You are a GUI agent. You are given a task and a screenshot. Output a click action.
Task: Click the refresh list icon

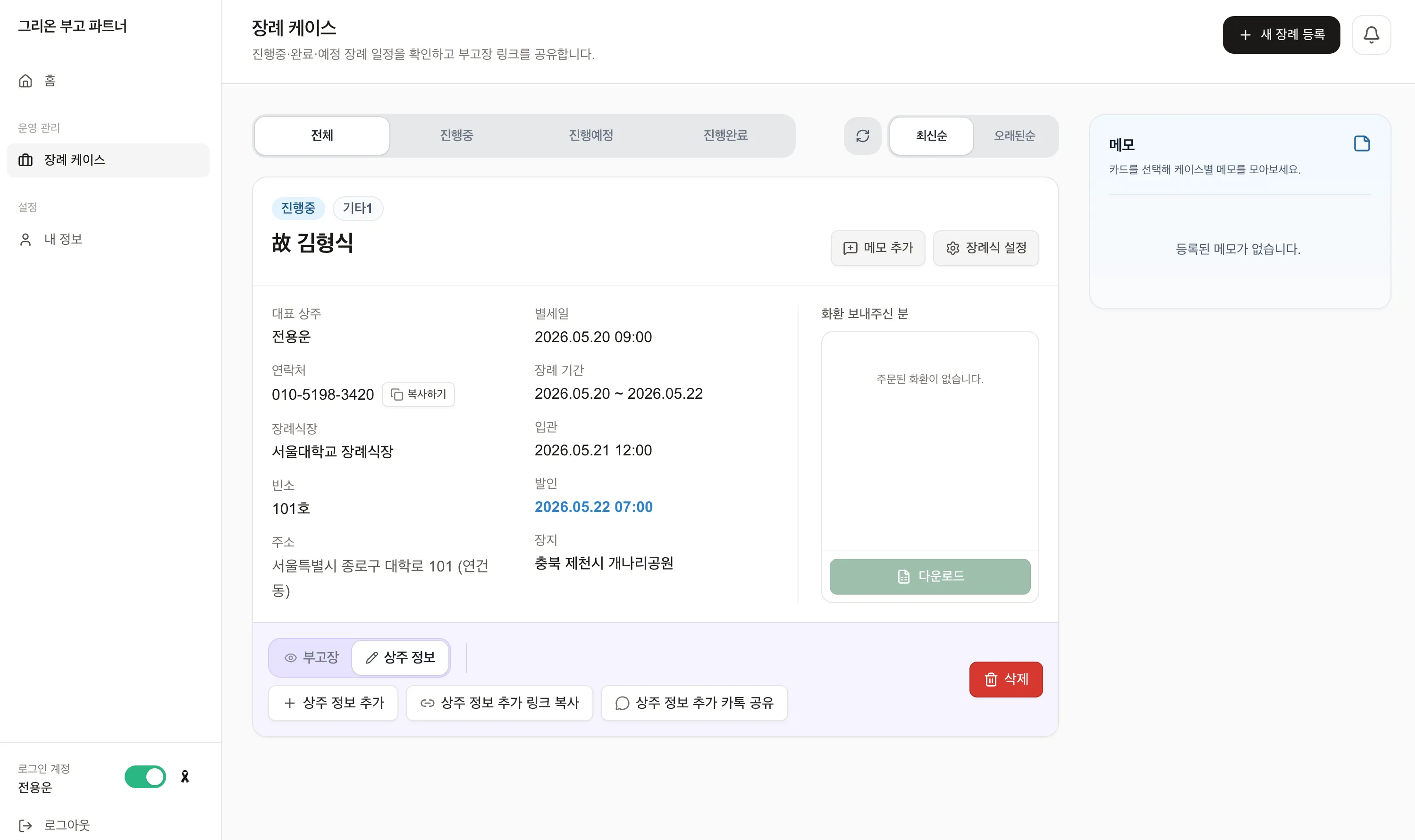click(862, 136)
